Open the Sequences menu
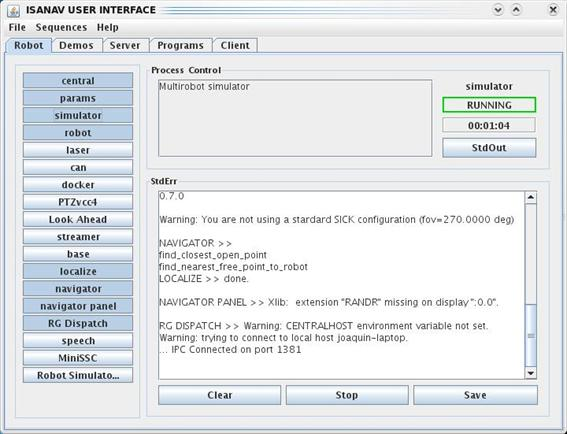The width and height of the screenshot is (567, 434). [61, 27]
